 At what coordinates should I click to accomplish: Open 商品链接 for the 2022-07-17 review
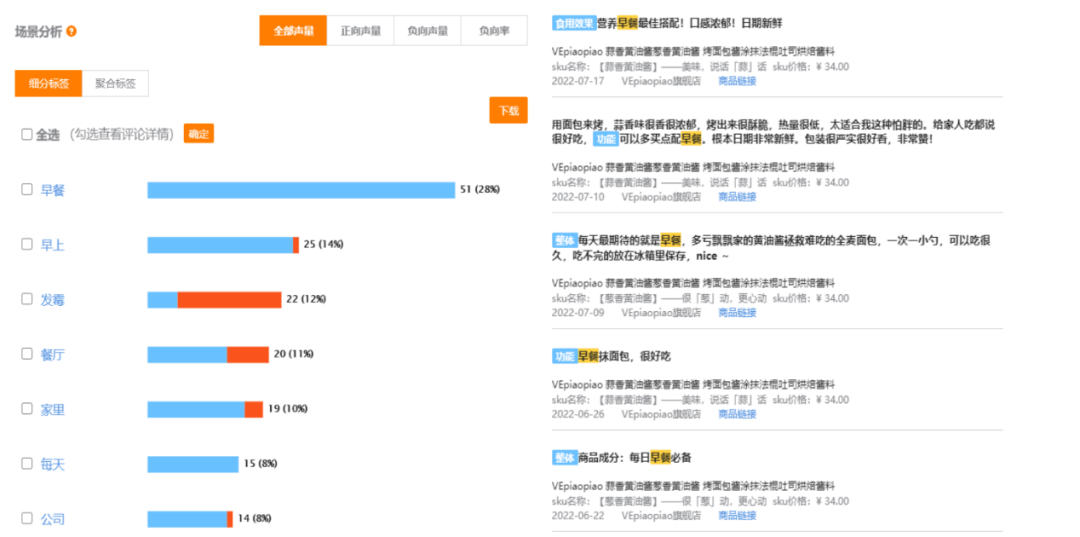click(737, 81)
